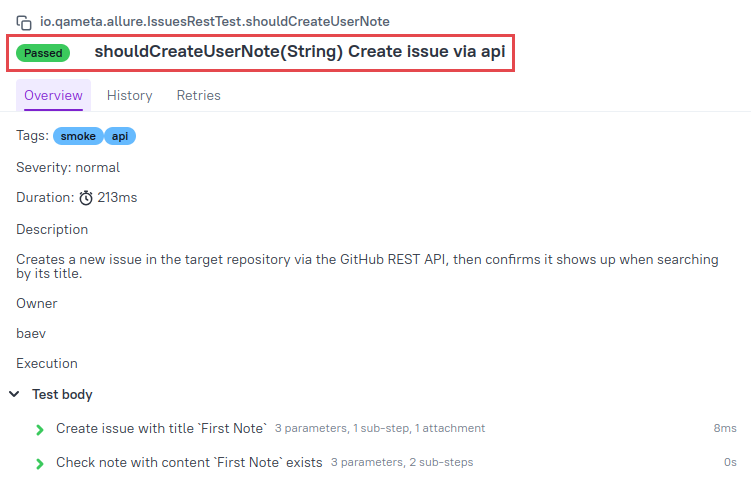
Task: Expand the Check note step arrow
Action: 40,464
